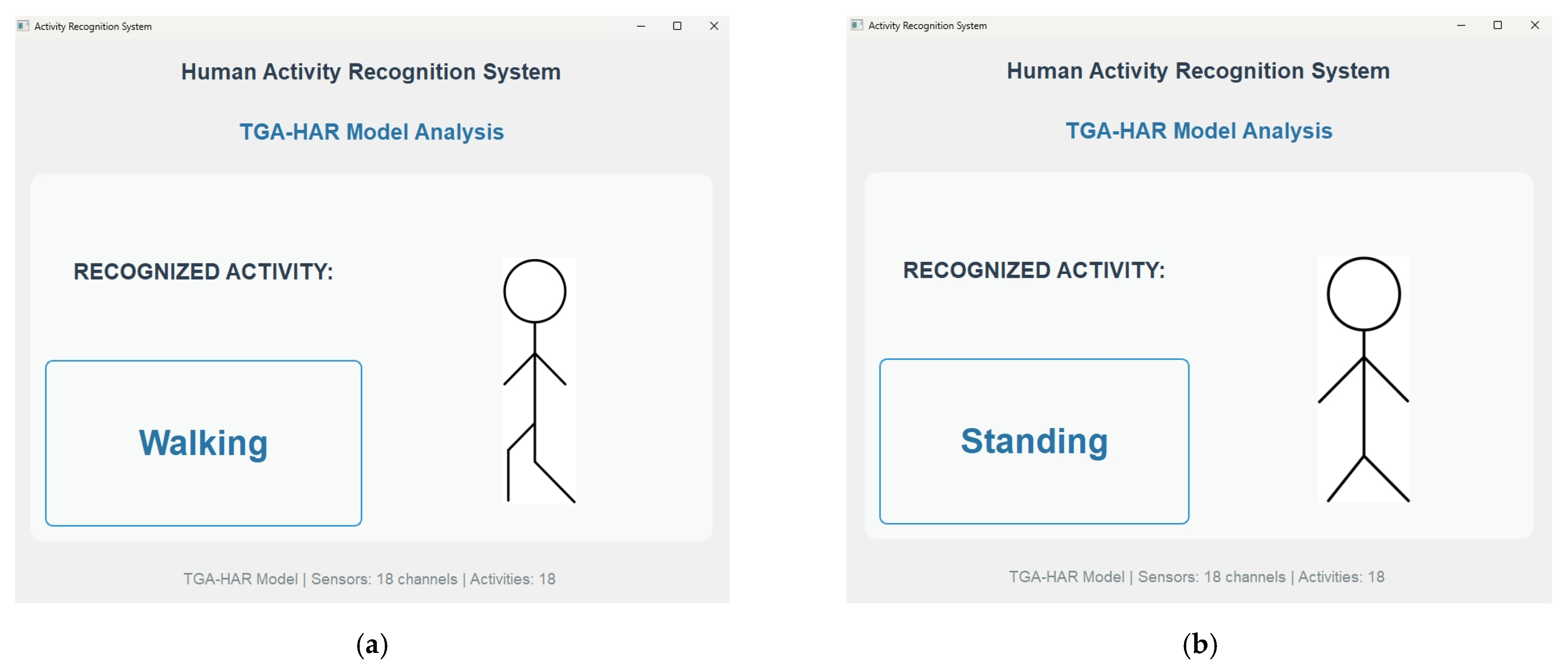Click the right window title bar text

point(927,25)
